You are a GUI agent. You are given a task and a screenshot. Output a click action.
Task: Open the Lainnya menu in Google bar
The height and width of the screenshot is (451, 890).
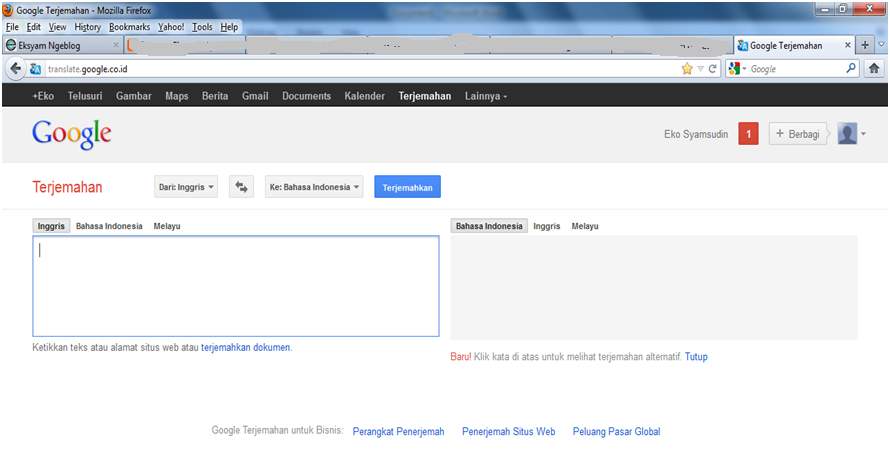485,96
